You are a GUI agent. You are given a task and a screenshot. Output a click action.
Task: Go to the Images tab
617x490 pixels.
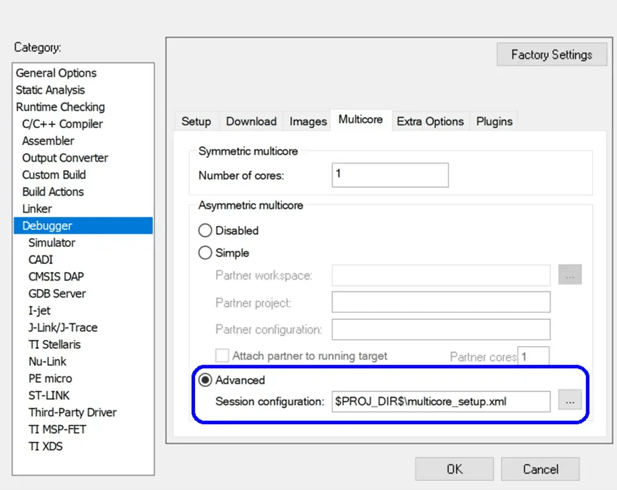point(308,121)
